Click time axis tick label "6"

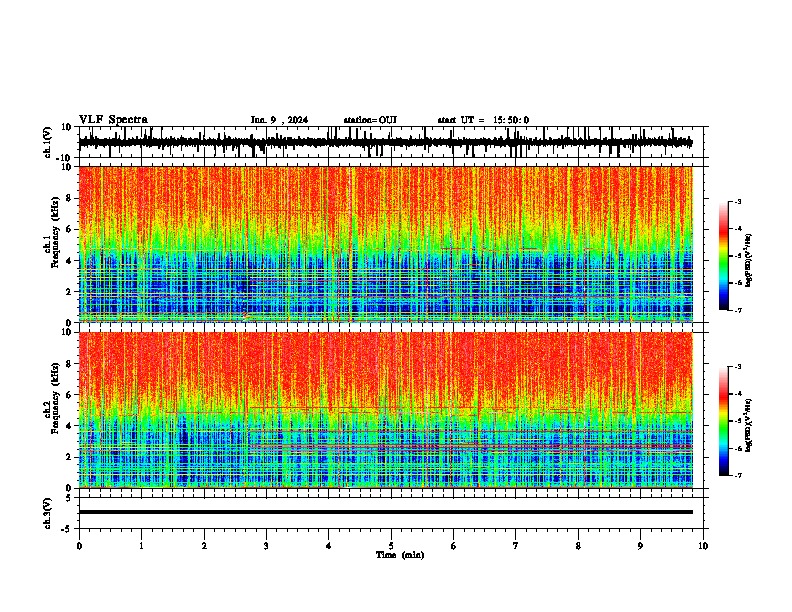pos(454,546)
